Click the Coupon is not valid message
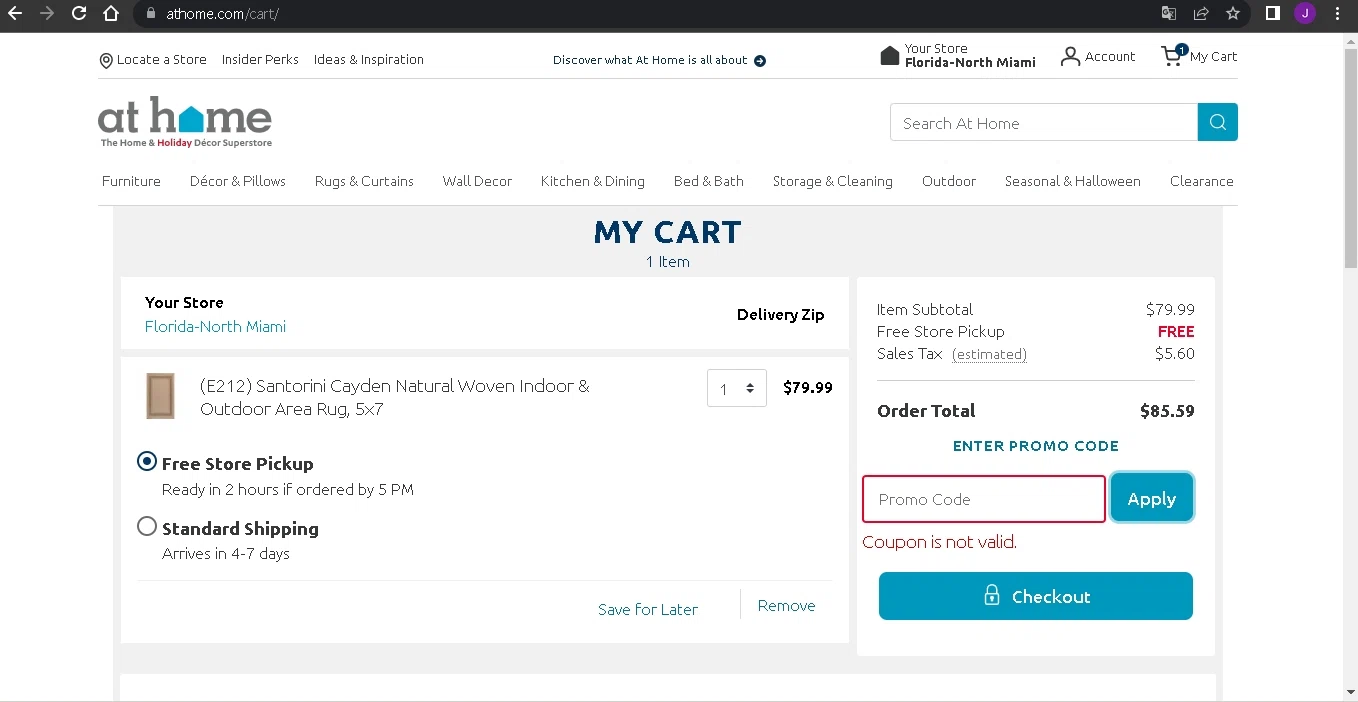 click(940, 542)
